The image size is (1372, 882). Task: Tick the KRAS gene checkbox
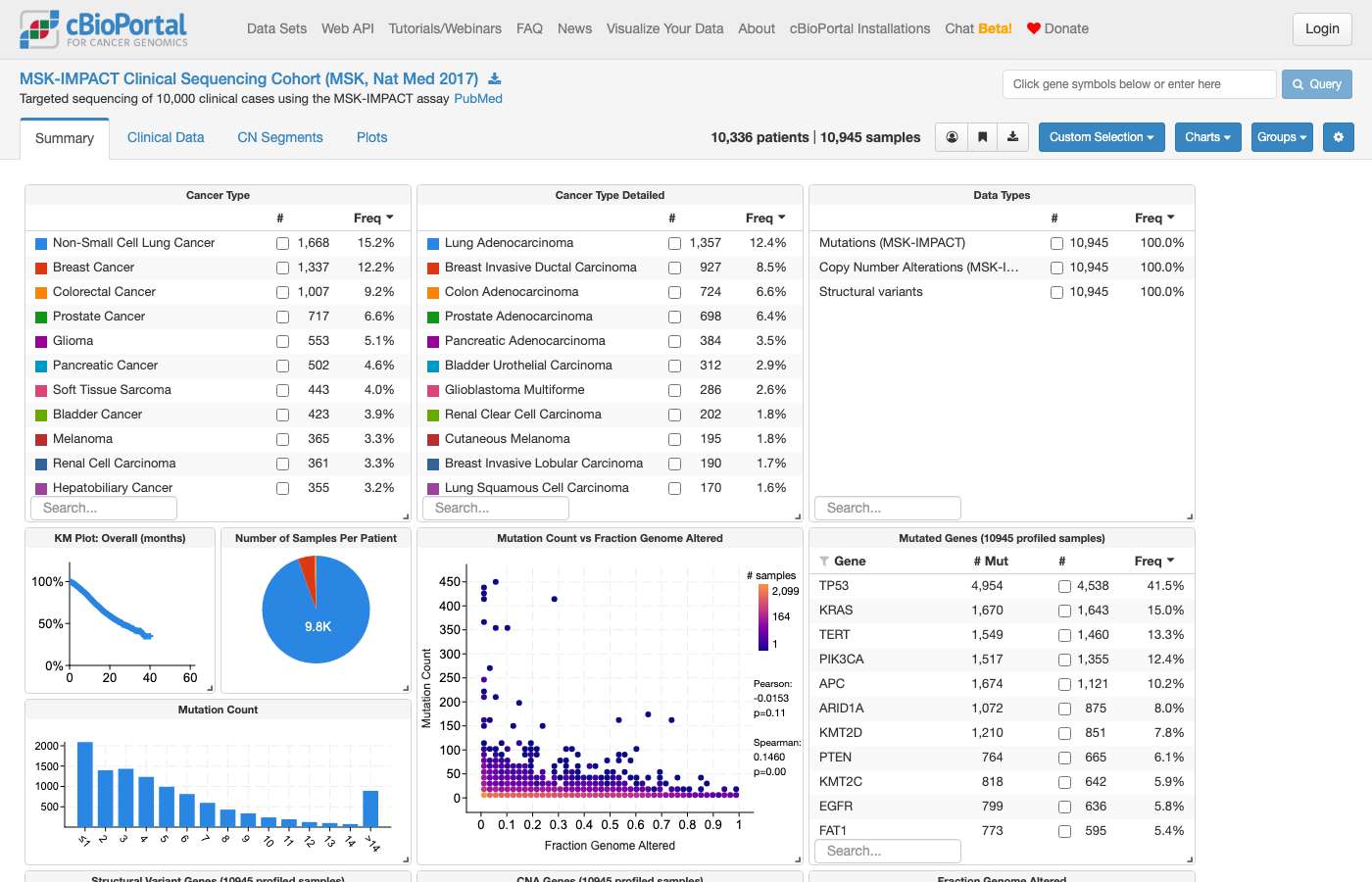(x=1064, y=611)
